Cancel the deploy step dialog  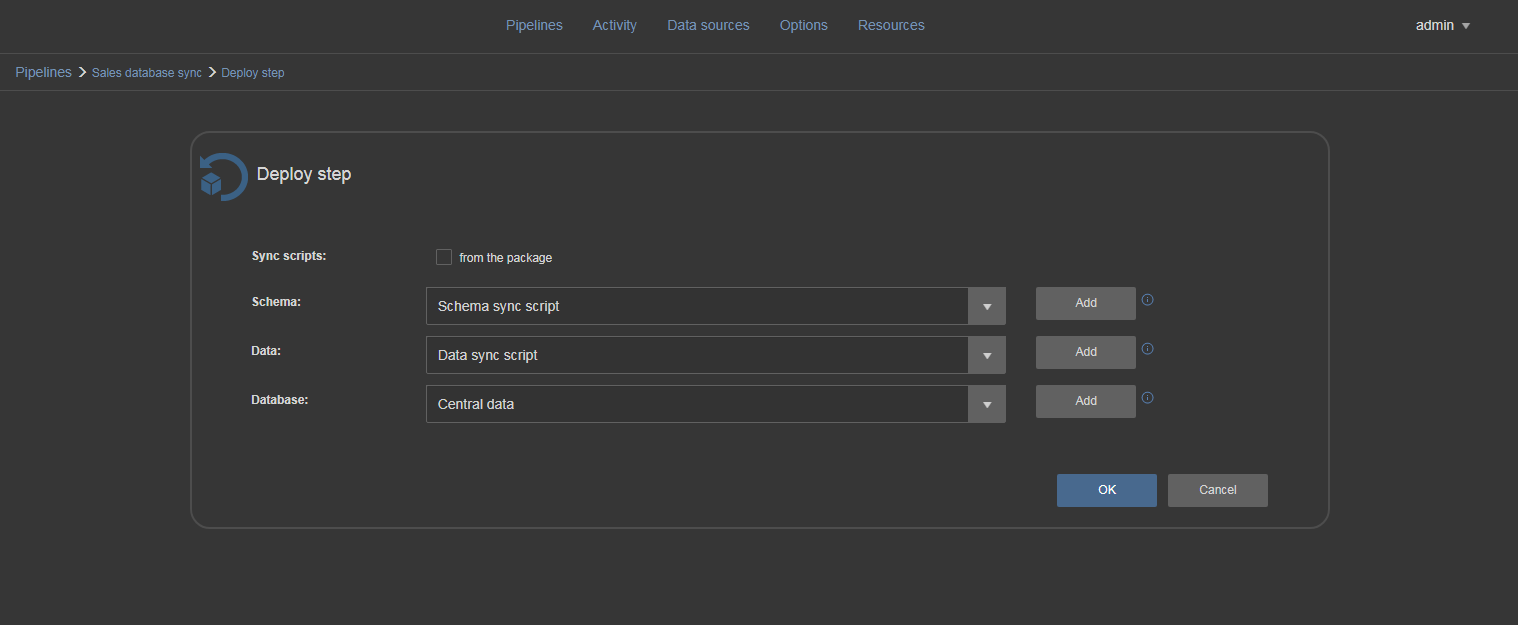pyautogui.click(x=1218, y=490)
